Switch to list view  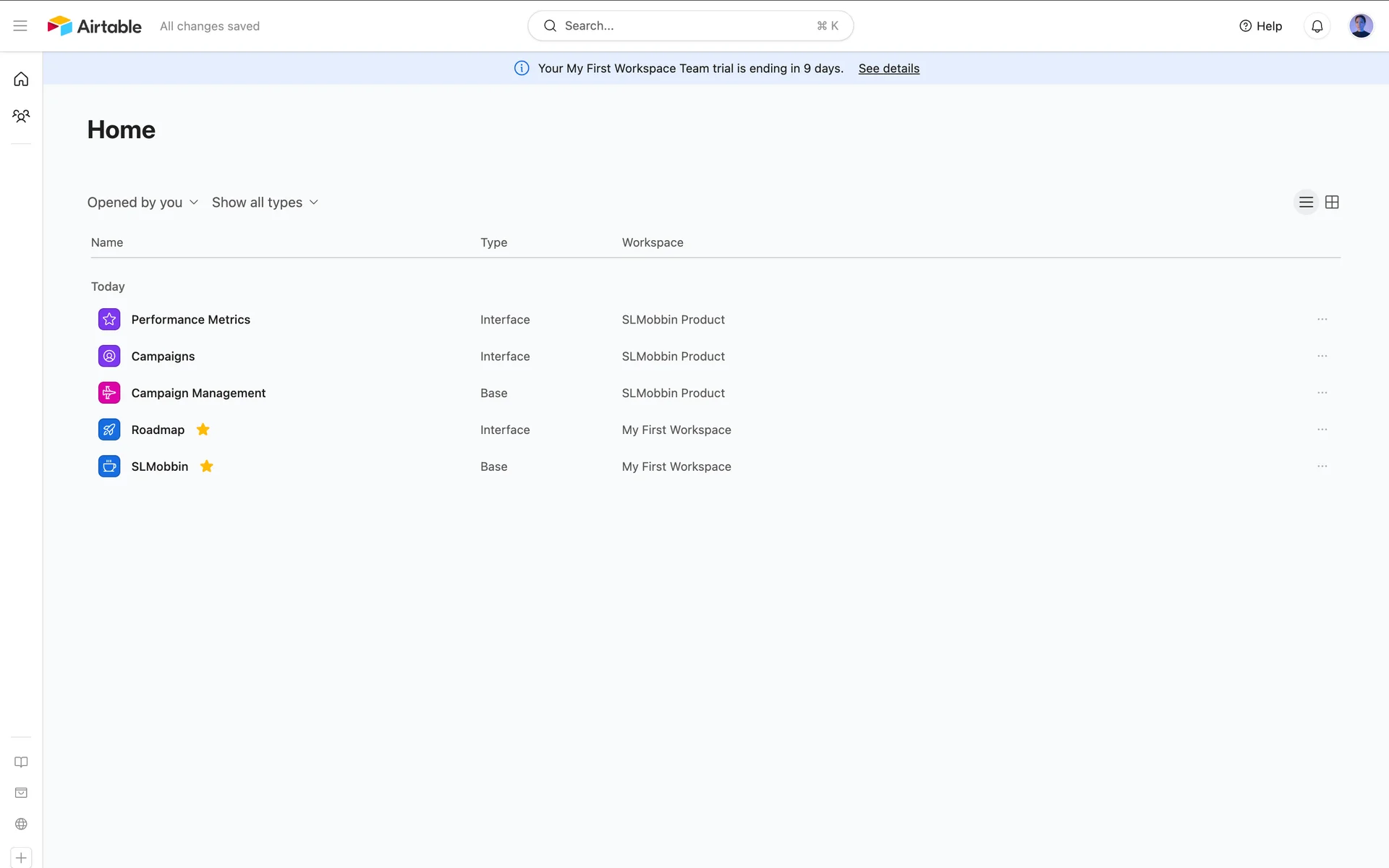[1306, 203]
